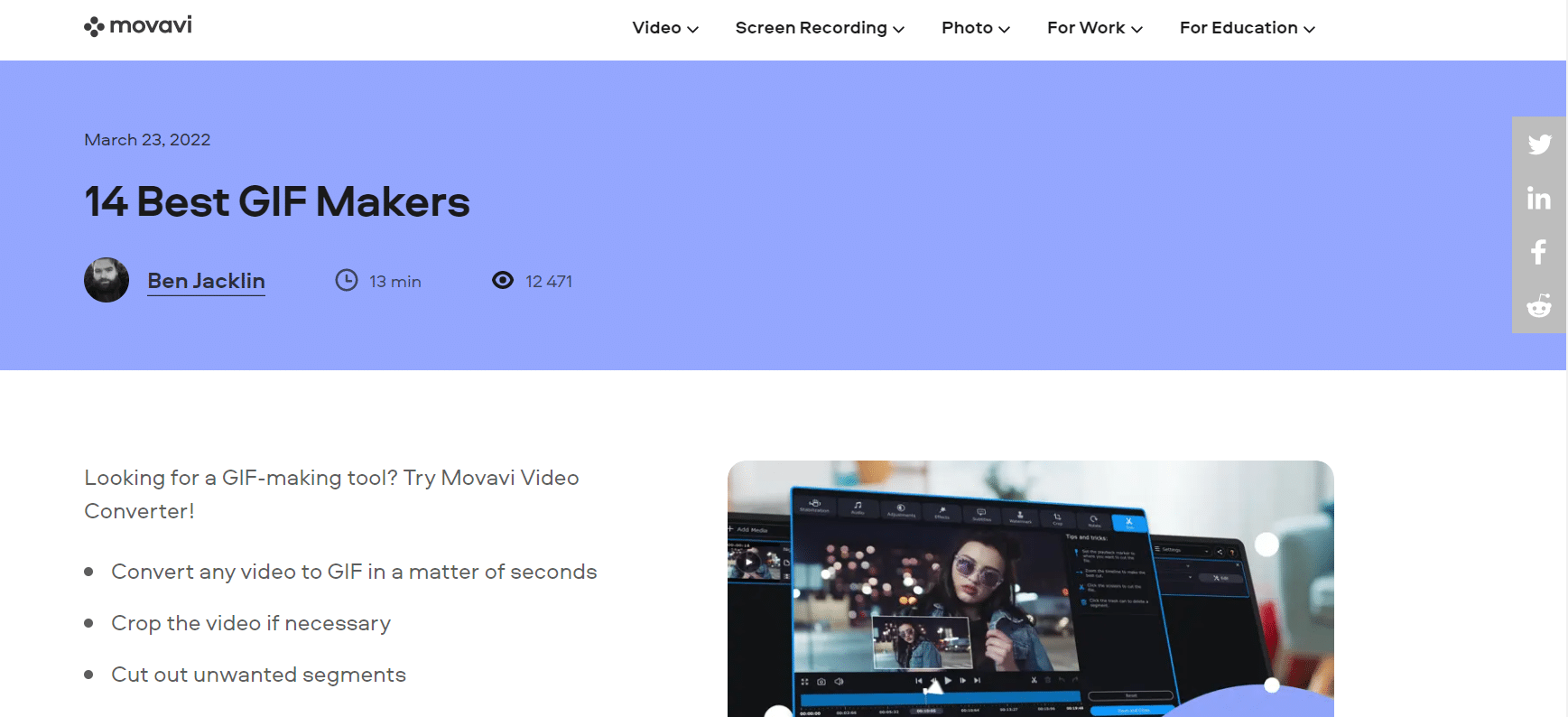Click the '13 min' reading time
The image size is (1568, 717).
click(x=395, y=282)
